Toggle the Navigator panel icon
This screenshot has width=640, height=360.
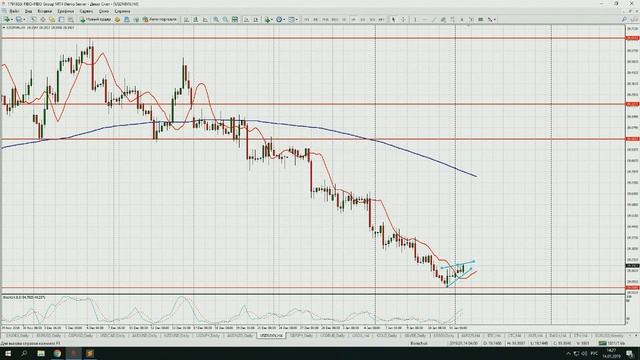(52, 20)
